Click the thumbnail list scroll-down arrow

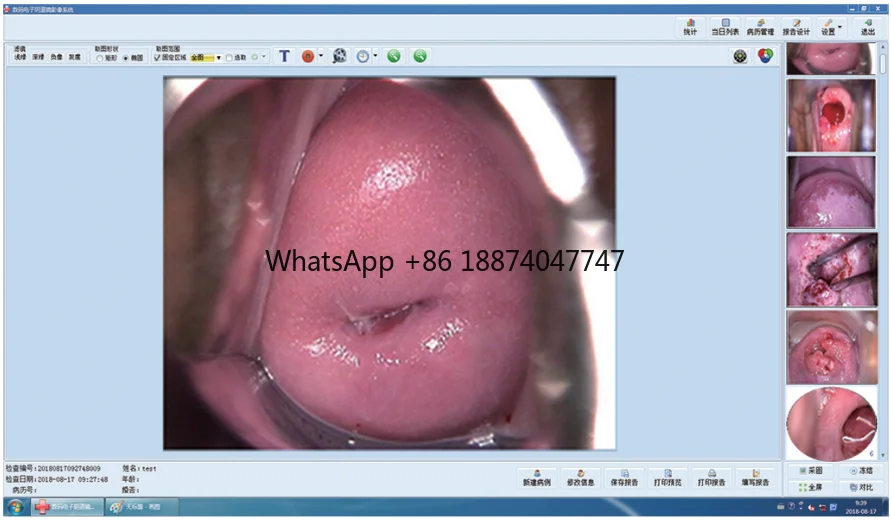(x=883, y=455)
